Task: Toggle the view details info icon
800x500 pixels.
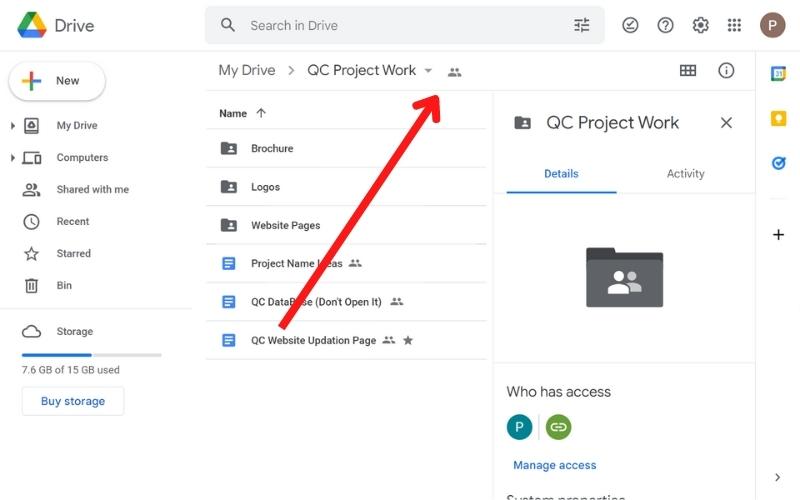Action: tap(726, 71)
